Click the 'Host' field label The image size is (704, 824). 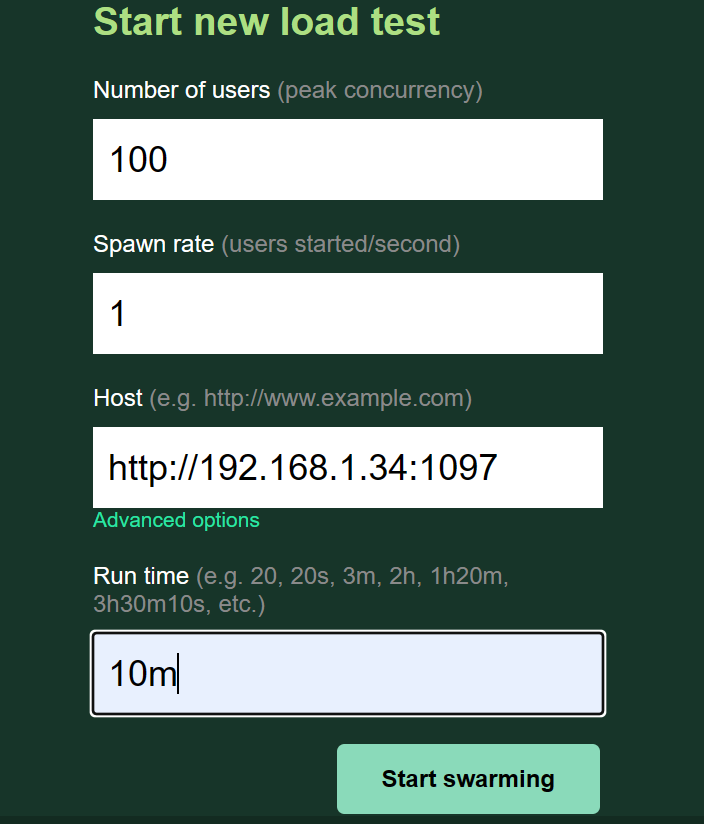click(x=118, y=398)
